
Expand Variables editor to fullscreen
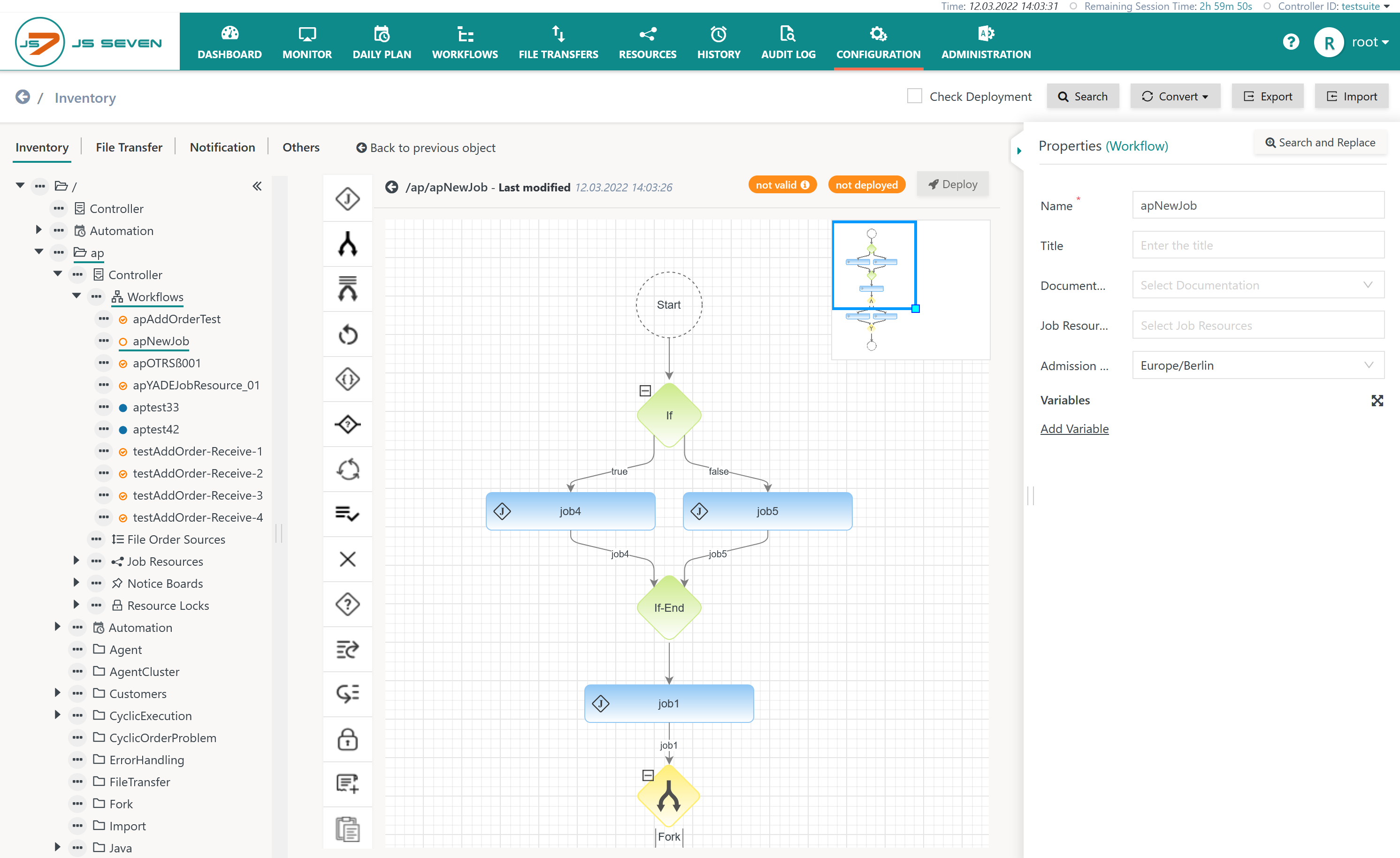point(1377,400)
